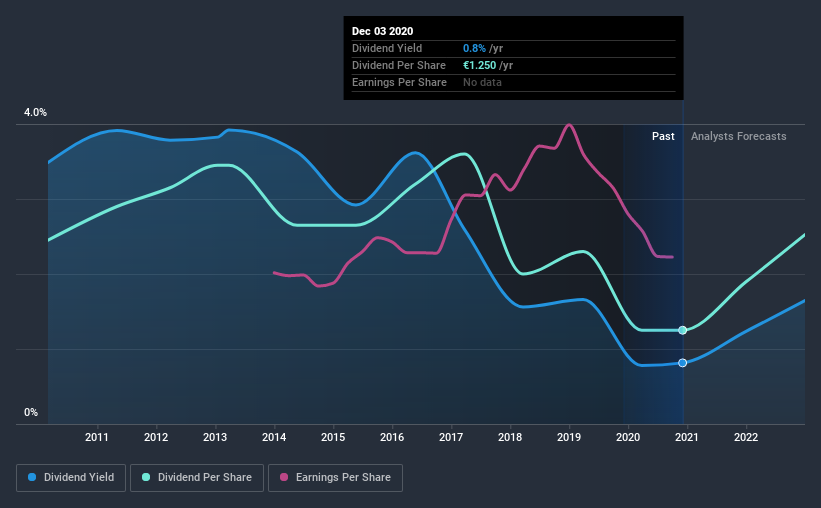The width and height of the screenshot is (821, 508).
Task: Click the 2021 x-axis label
Action: [686, 437]
